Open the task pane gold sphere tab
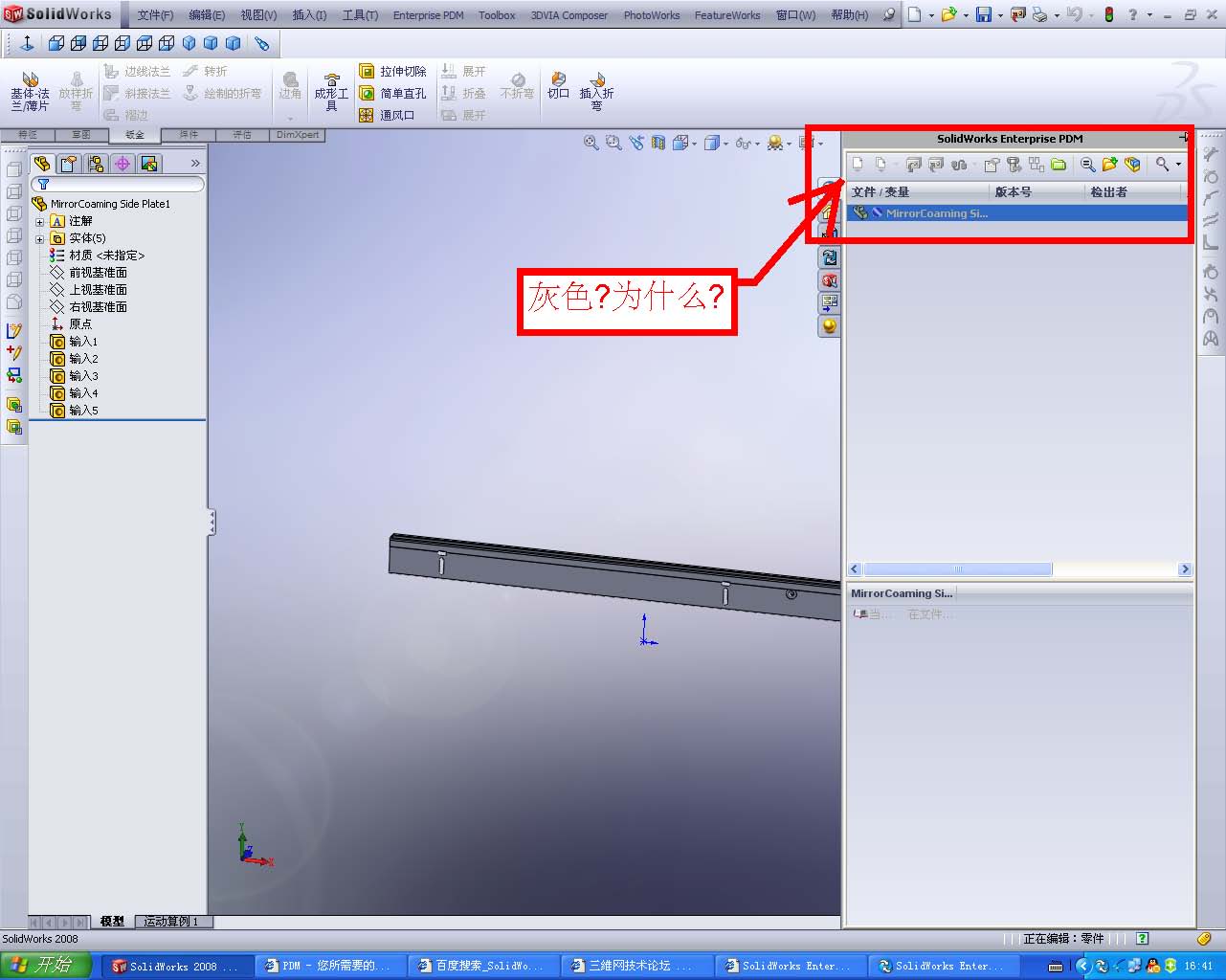Image resolution: width=1226 pixels, height=980 pixels. tap(829, 326)
